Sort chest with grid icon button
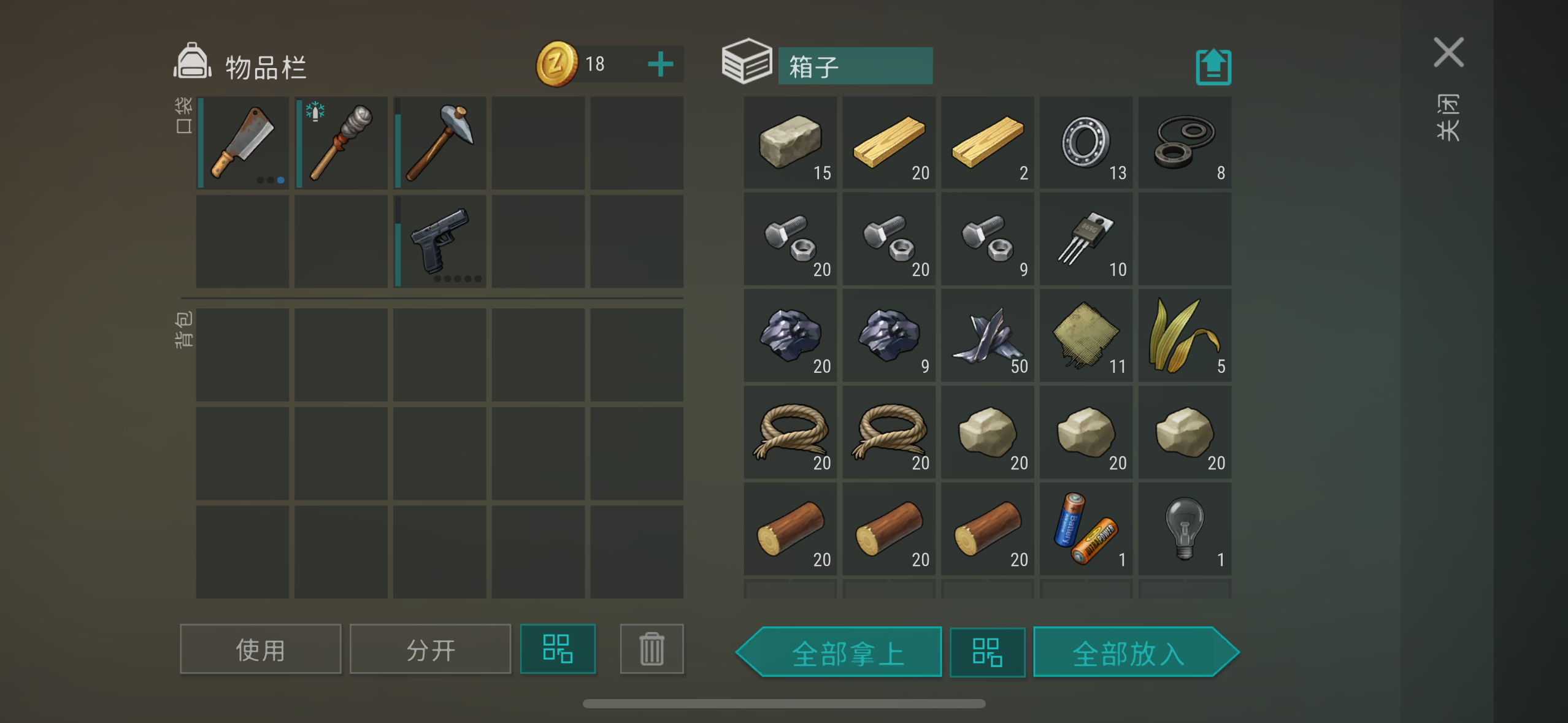1568x723 pixels. pyautogui.click(x=988, y=652)
